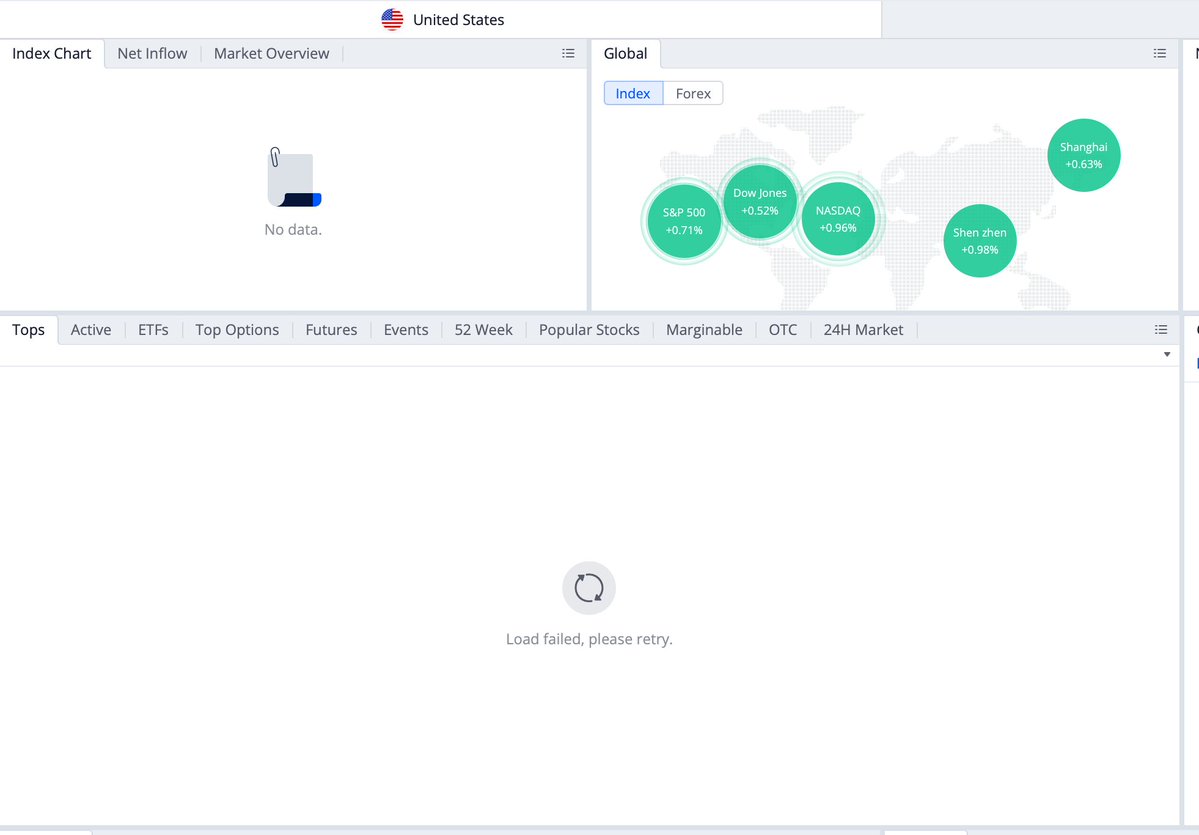The height and width of the screenshot is (835, 1199).
Task: Open the OTC tab
Action: pyautogui.click(x=783, y=330)
